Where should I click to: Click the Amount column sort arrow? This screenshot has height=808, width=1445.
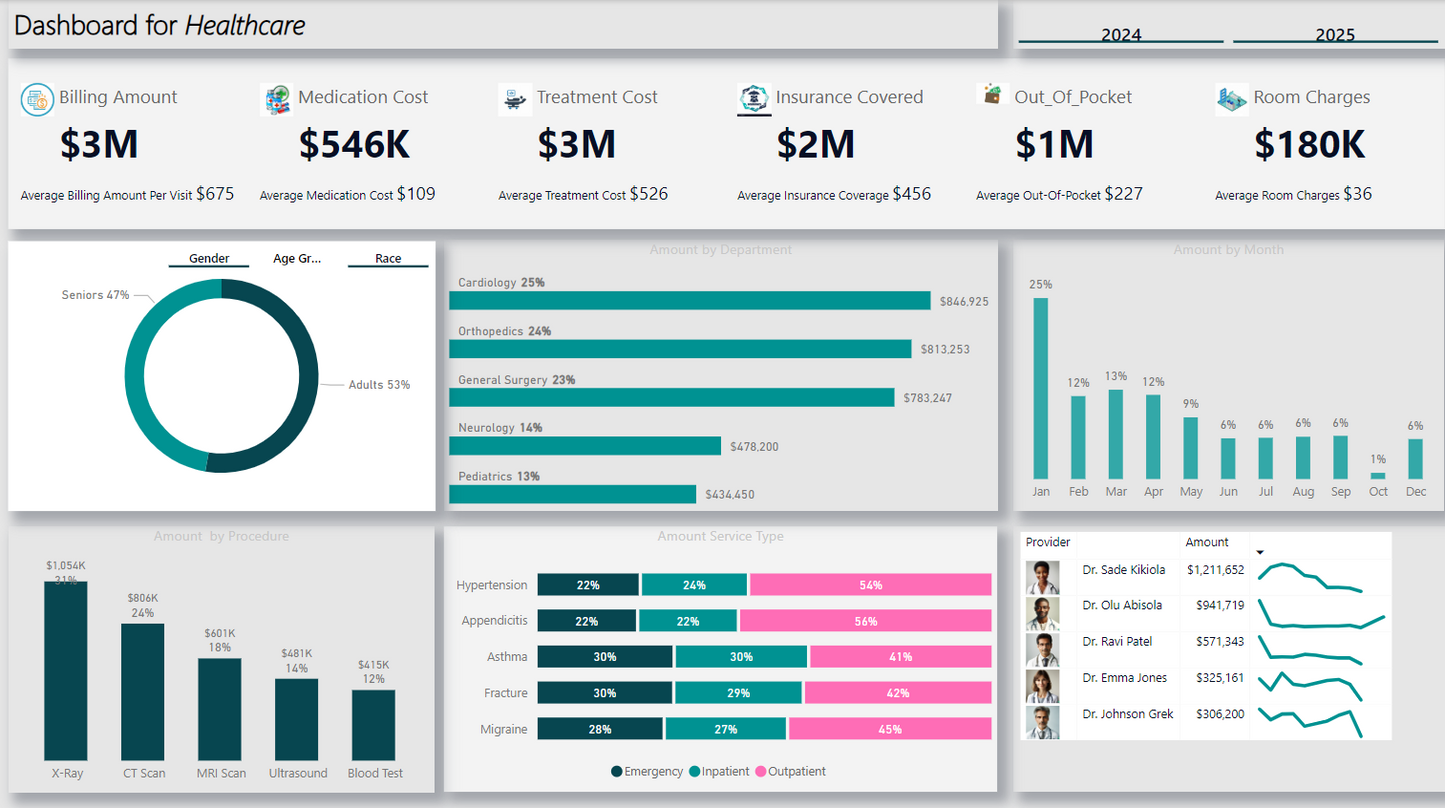point(1260,553)
